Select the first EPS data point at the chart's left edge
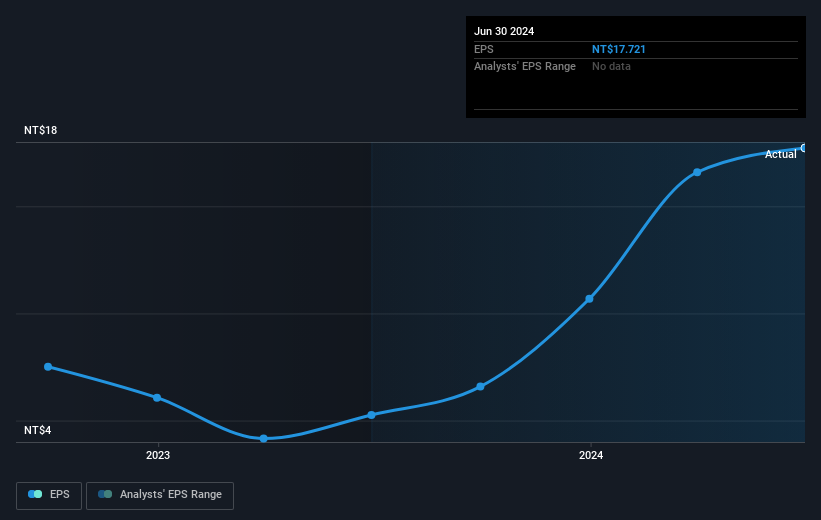 click(48, 367)
